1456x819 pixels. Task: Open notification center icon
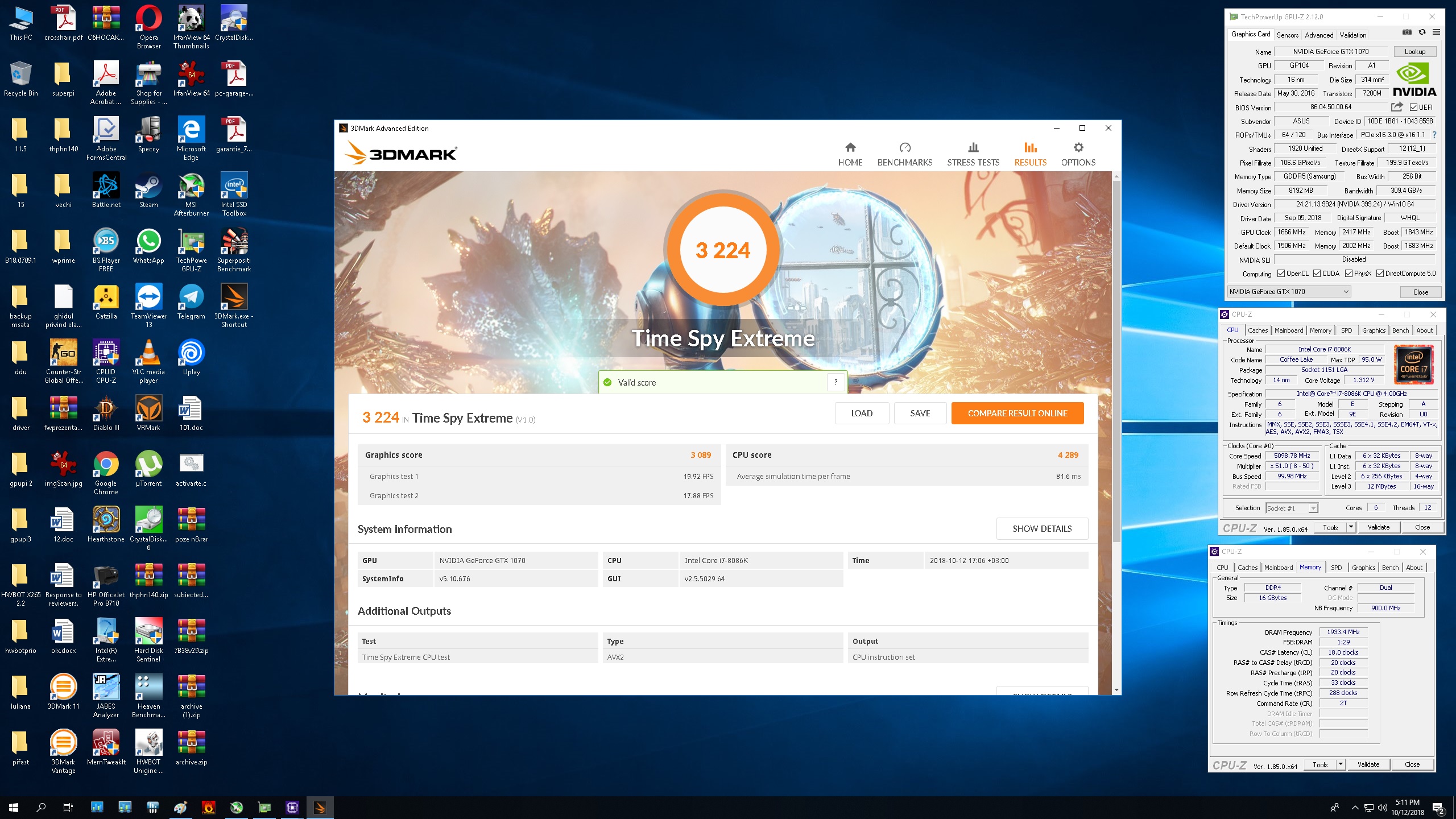pos(1439,808)
